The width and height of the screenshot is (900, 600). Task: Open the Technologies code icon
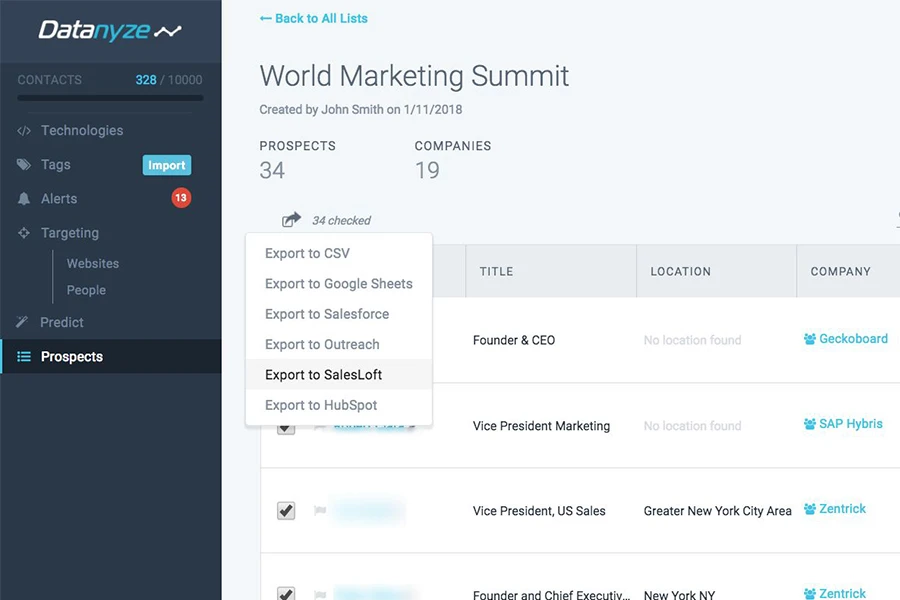[x=24, y=131]
